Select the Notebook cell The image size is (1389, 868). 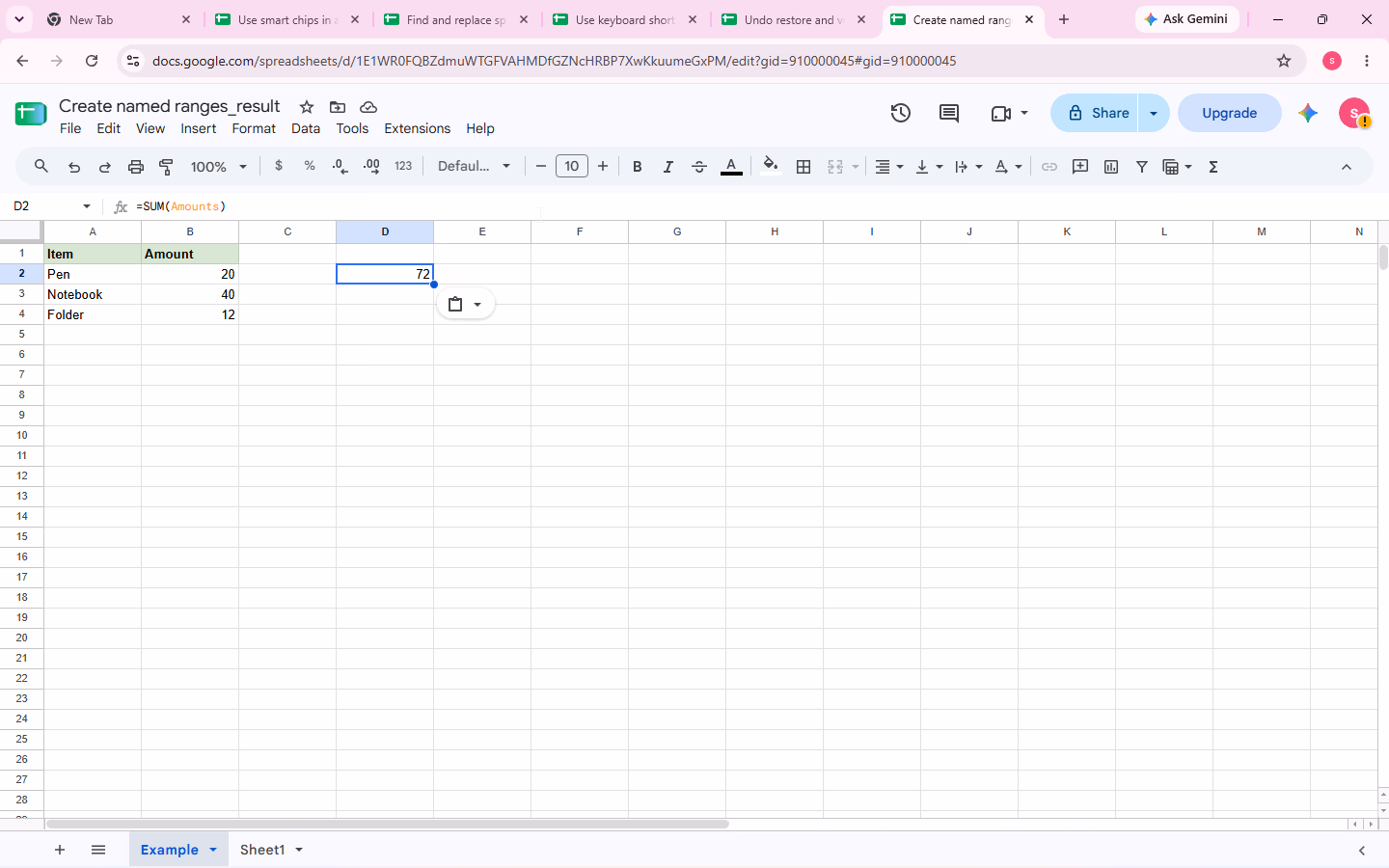tap(93, 294)
